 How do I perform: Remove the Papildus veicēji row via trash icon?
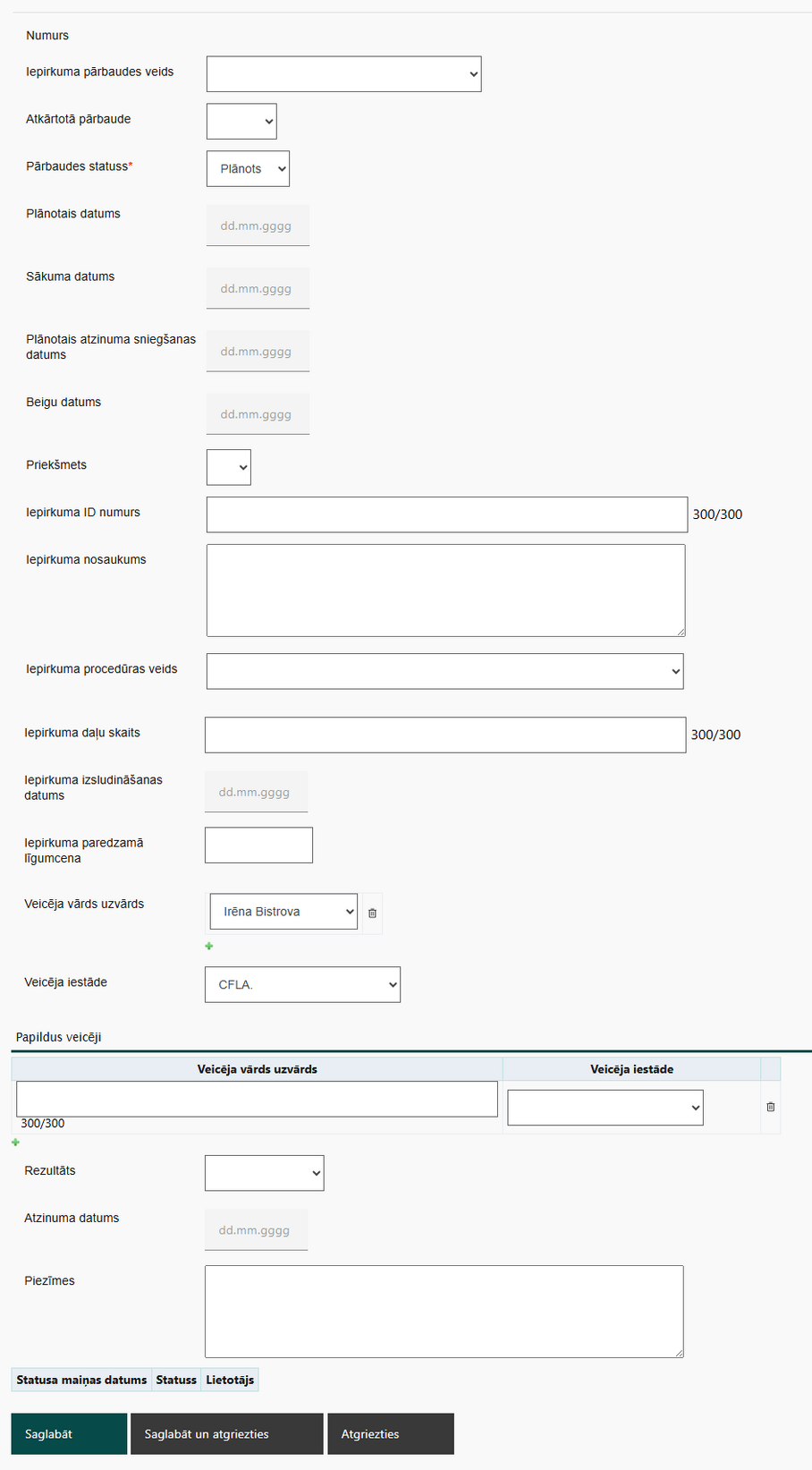pyautogui.click(x=771, y=1107)
